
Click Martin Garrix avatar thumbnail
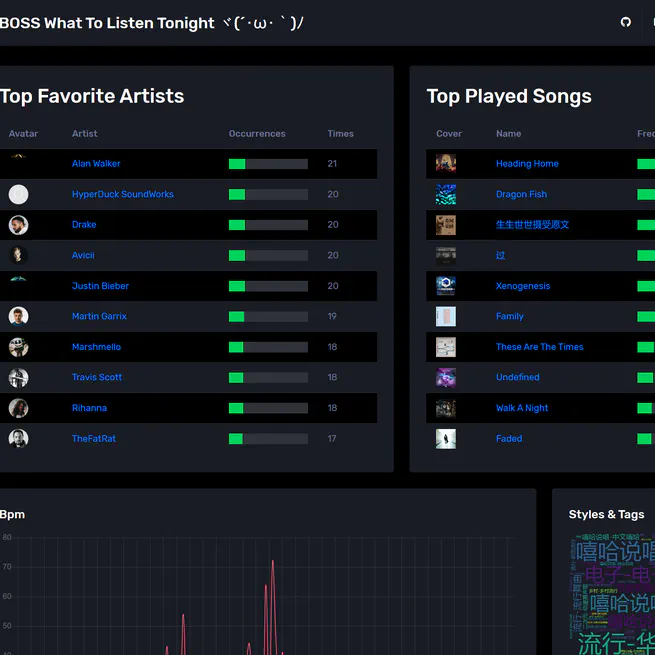[19, 317]
